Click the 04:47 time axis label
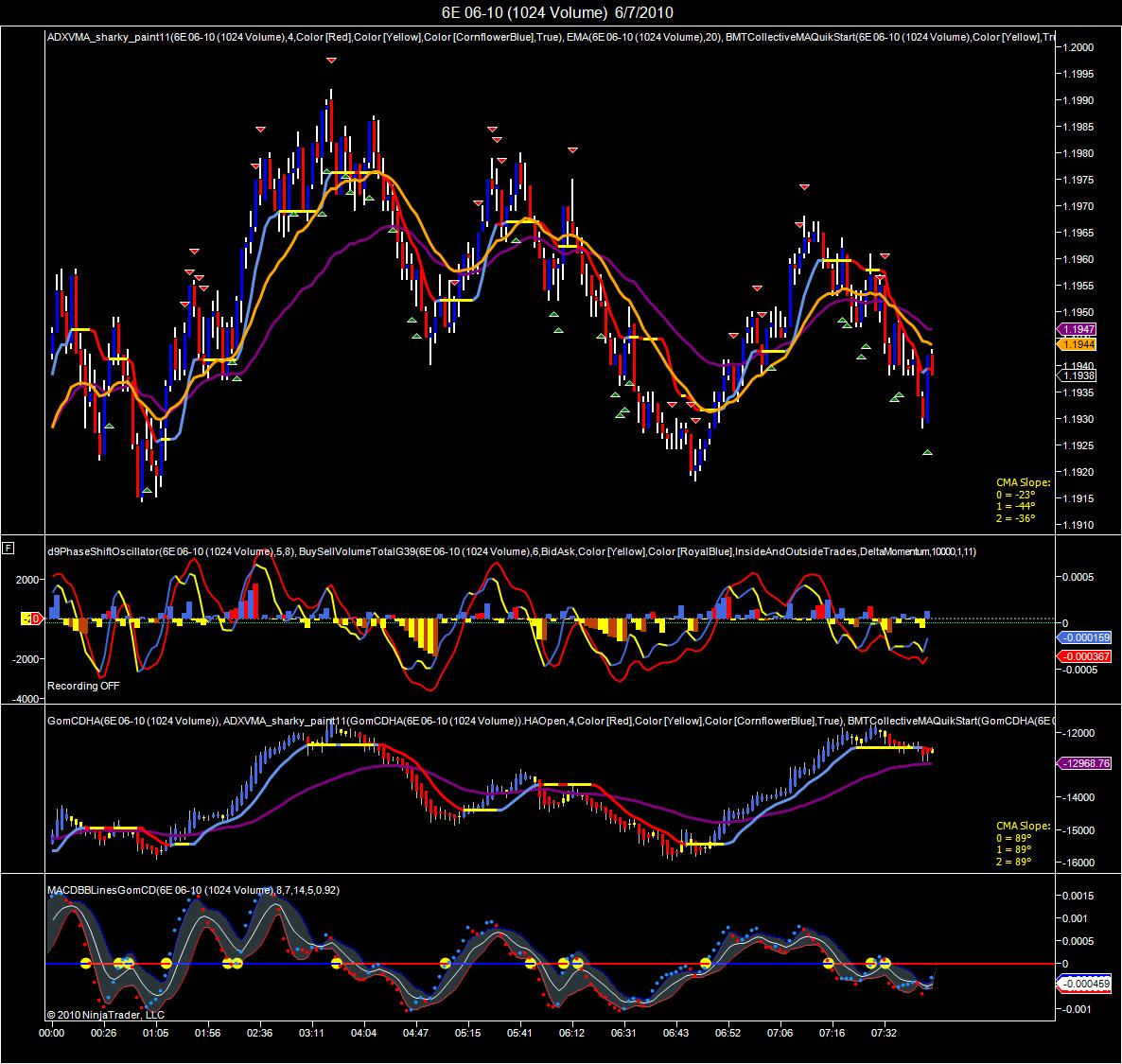 tap(415, 1033)
